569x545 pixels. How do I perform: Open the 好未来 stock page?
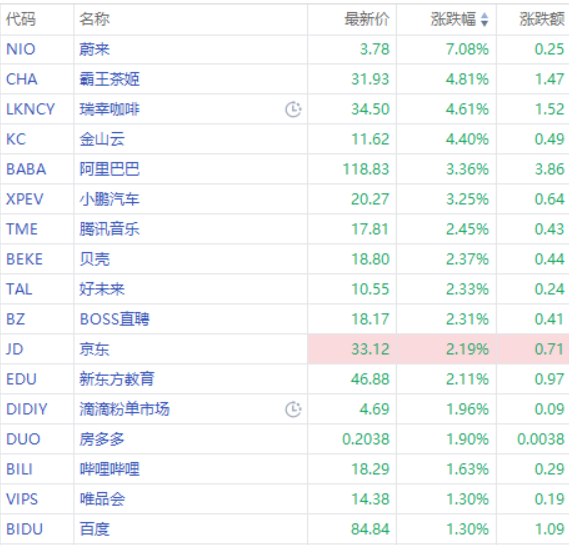click(102, 289)
